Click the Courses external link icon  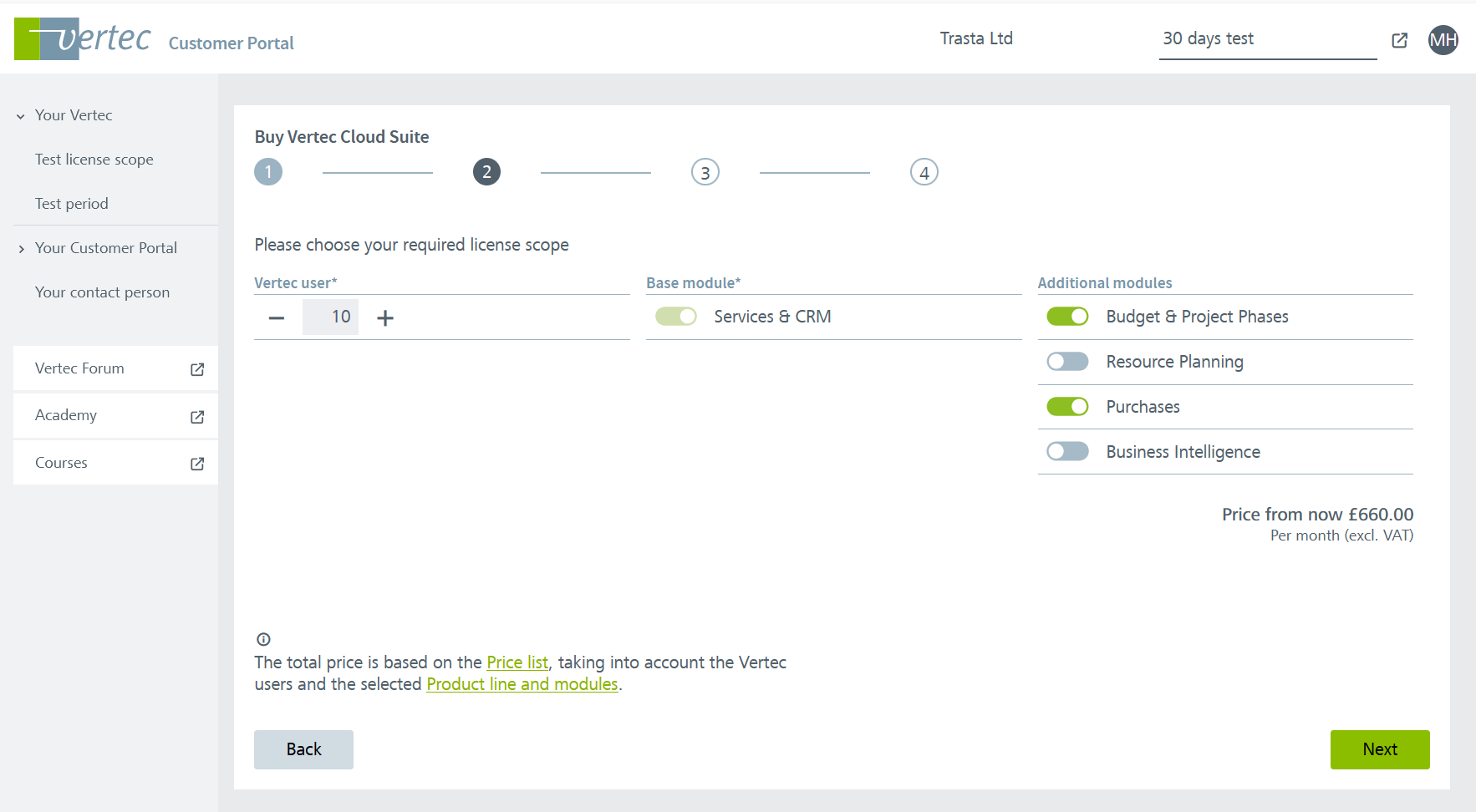click(x=197, y=464)
